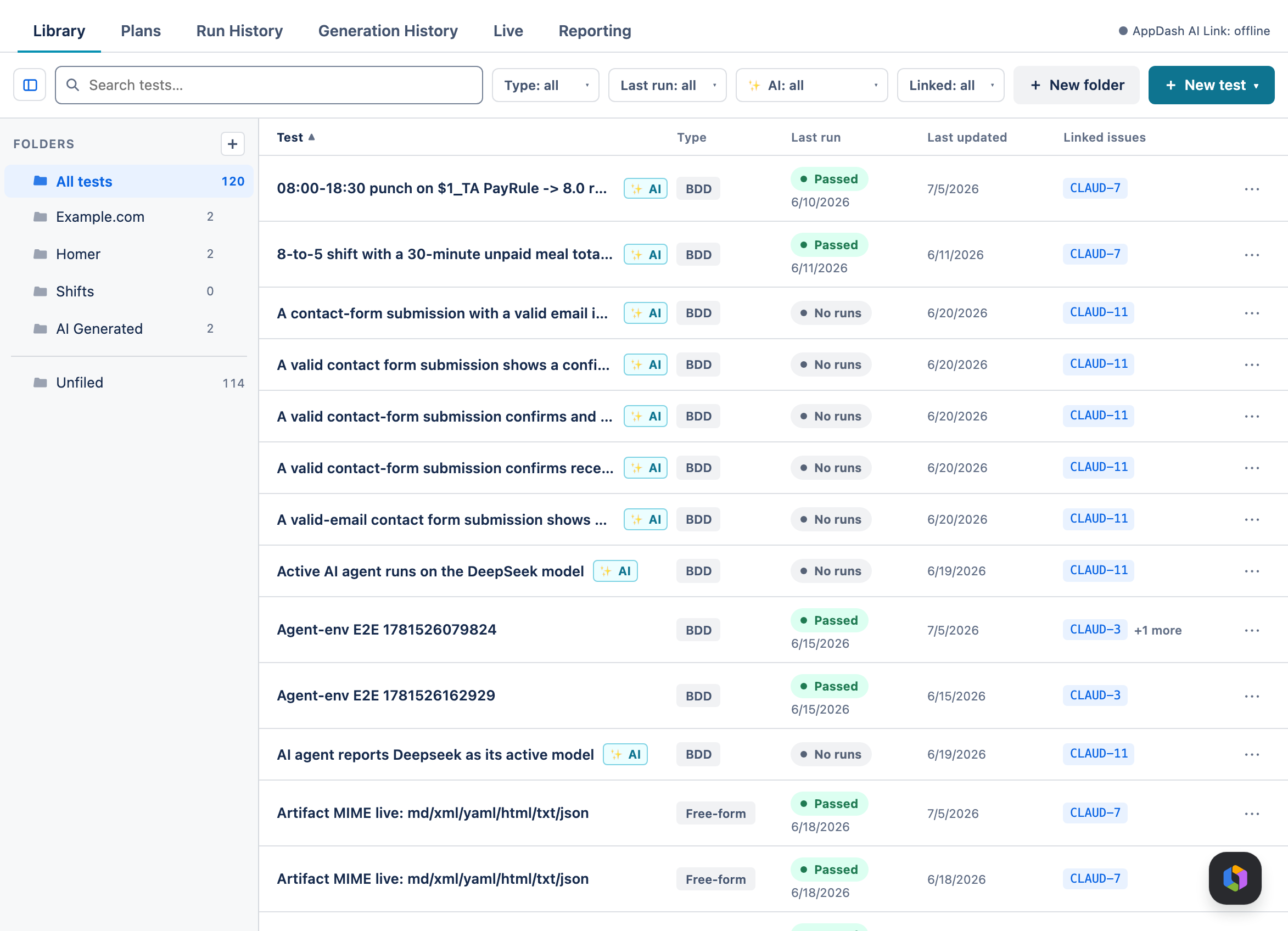Open row menu for 08:00-18:30 punch test
The width and height of the screenshot is (1288, 931).
coord(1252,189)
